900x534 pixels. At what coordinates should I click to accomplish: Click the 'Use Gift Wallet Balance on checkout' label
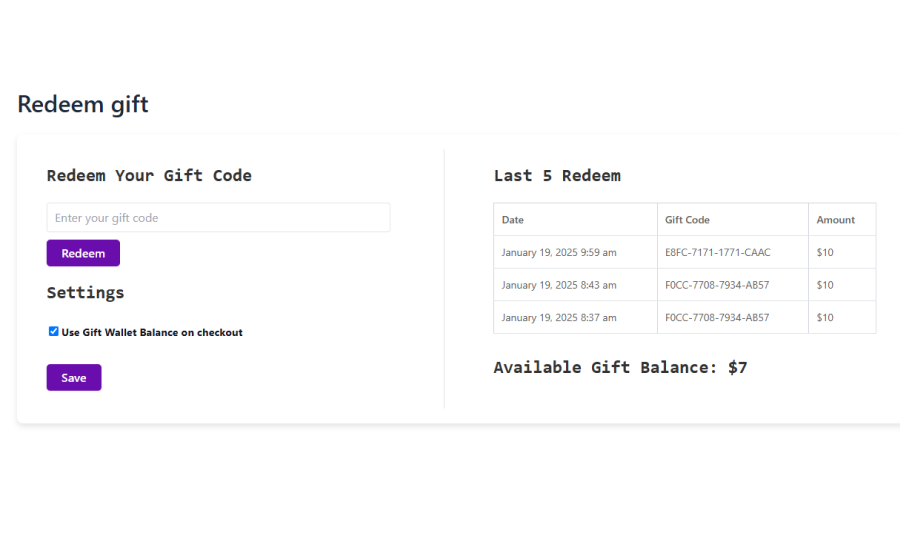pos(152,332)
